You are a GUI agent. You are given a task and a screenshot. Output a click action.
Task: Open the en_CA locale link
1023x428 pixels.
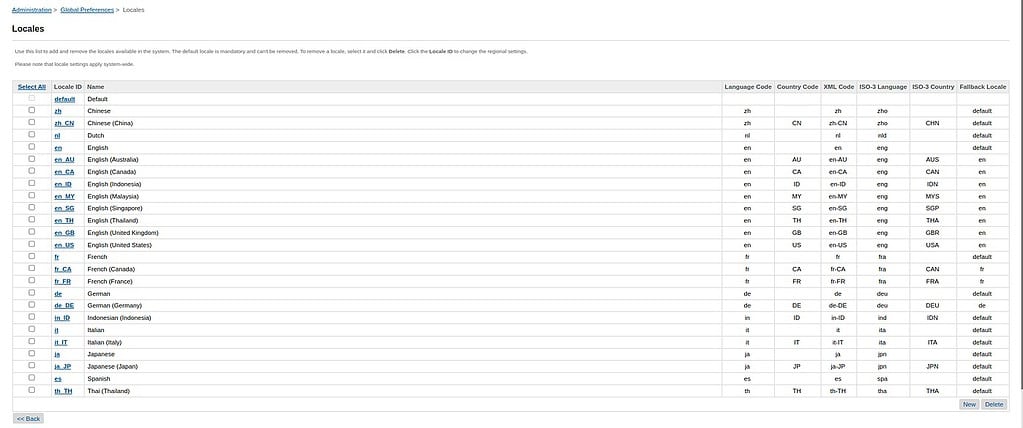(x=64, y=172)
